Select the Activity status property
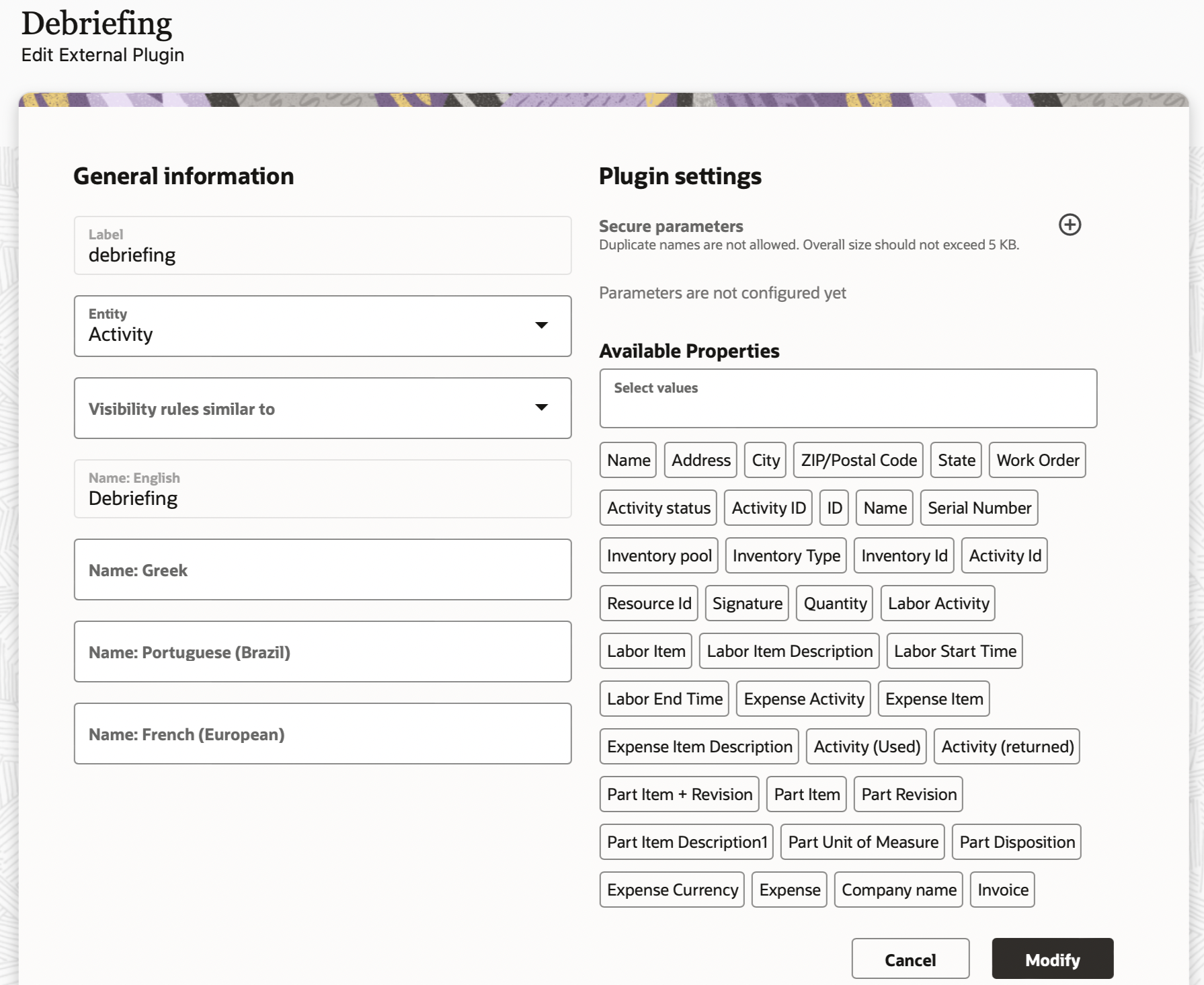Viewport: 1204px width, 985px height. [x=658, y=508]
